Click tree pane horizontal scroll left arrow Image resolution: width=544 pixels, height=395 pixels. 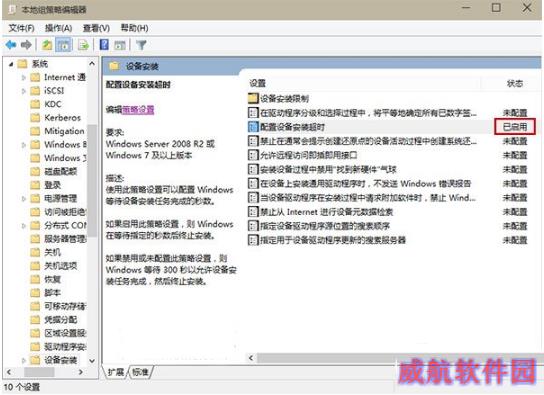[9, 372]
